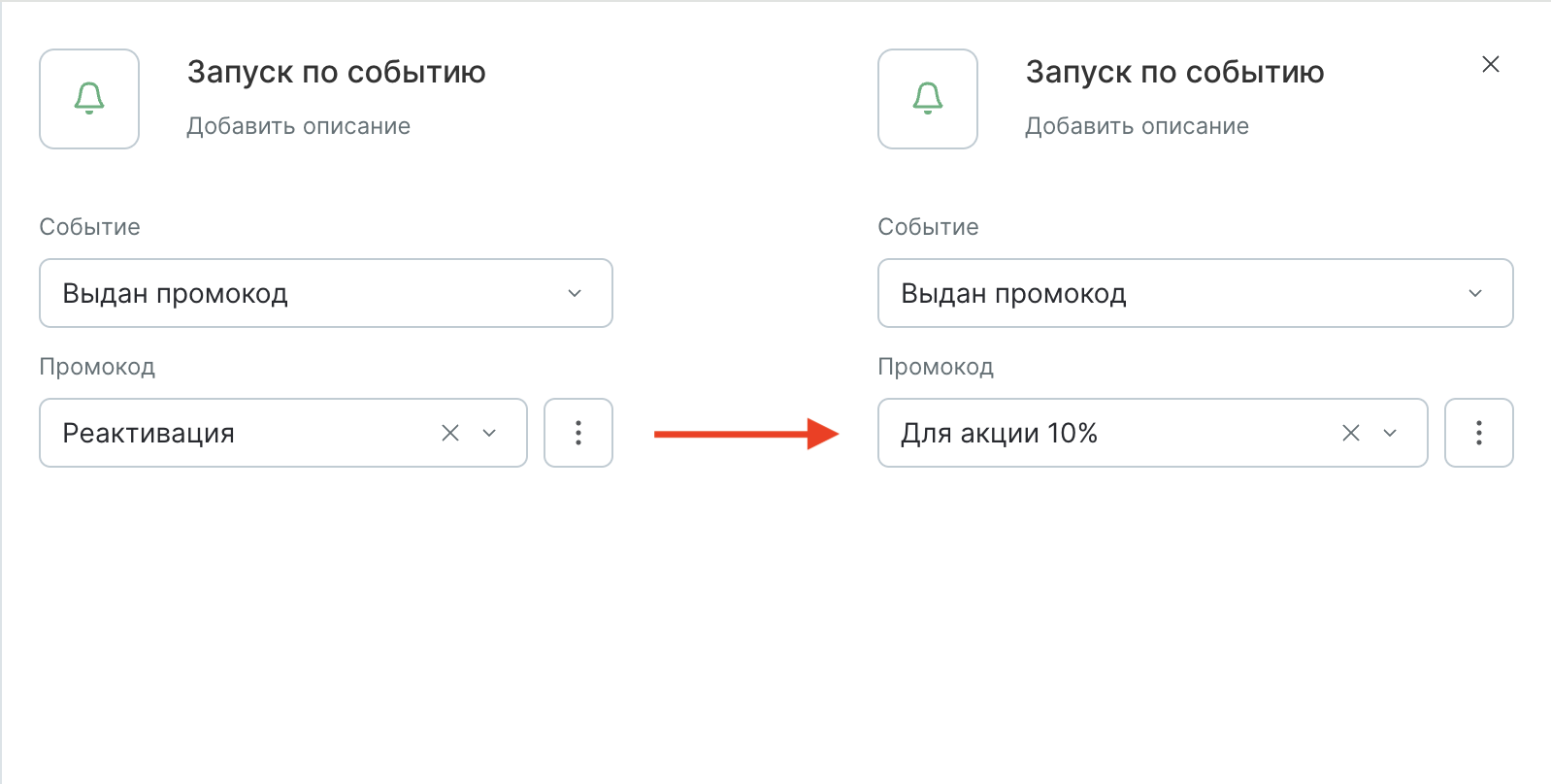Screen dimensions: 1551x784
Task: Open three-dot menu beside Реактивация
Action: tap(578, 433)
